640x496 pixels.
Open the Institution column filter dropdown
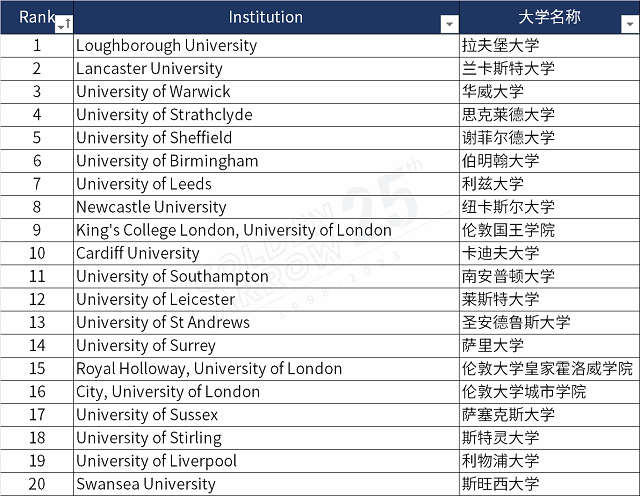click(x=449, y=24)
